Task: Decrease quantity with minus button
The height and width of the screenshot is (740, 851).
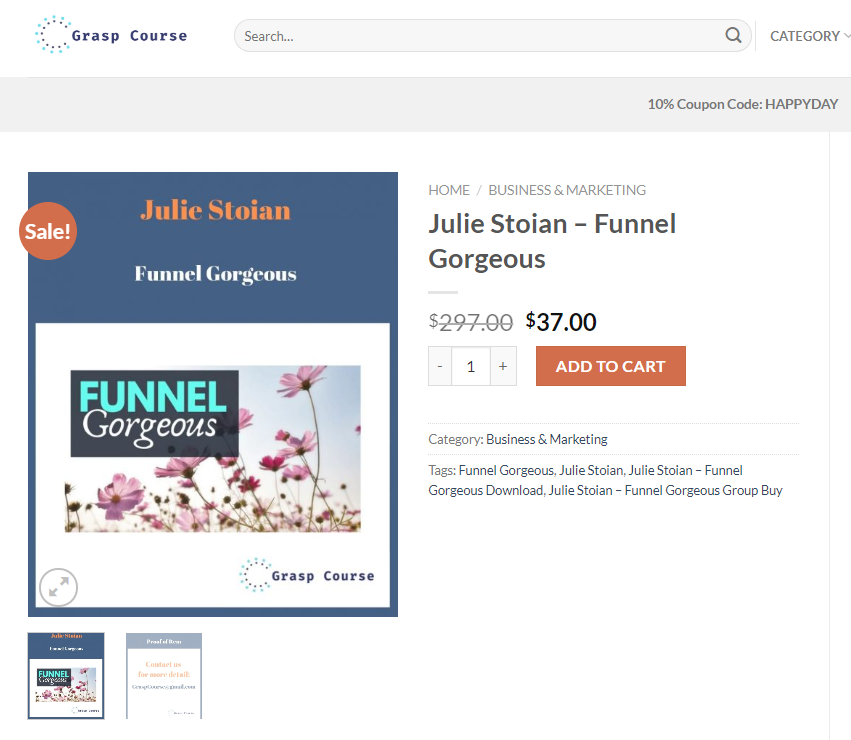Action: 440,366
